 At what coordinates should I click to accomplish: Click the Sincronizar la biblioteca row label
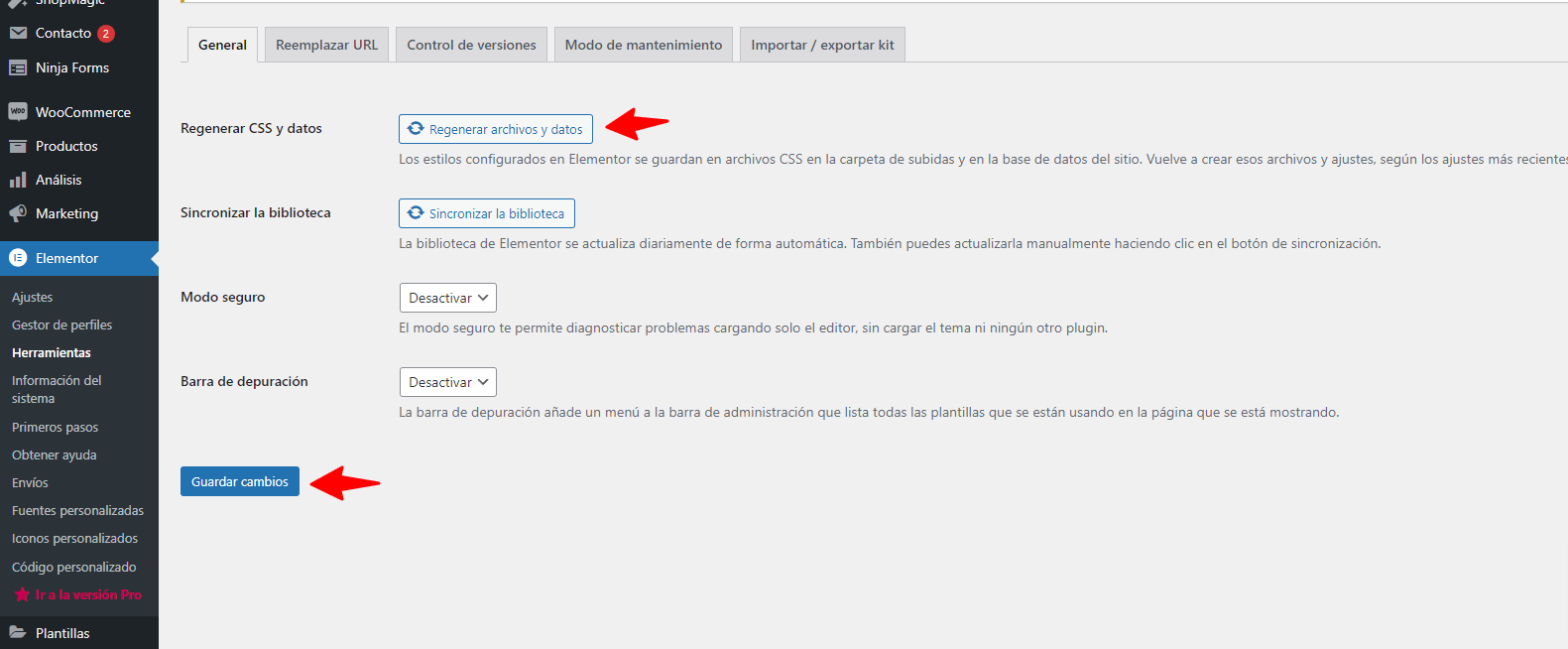click(x=255, y=212)
